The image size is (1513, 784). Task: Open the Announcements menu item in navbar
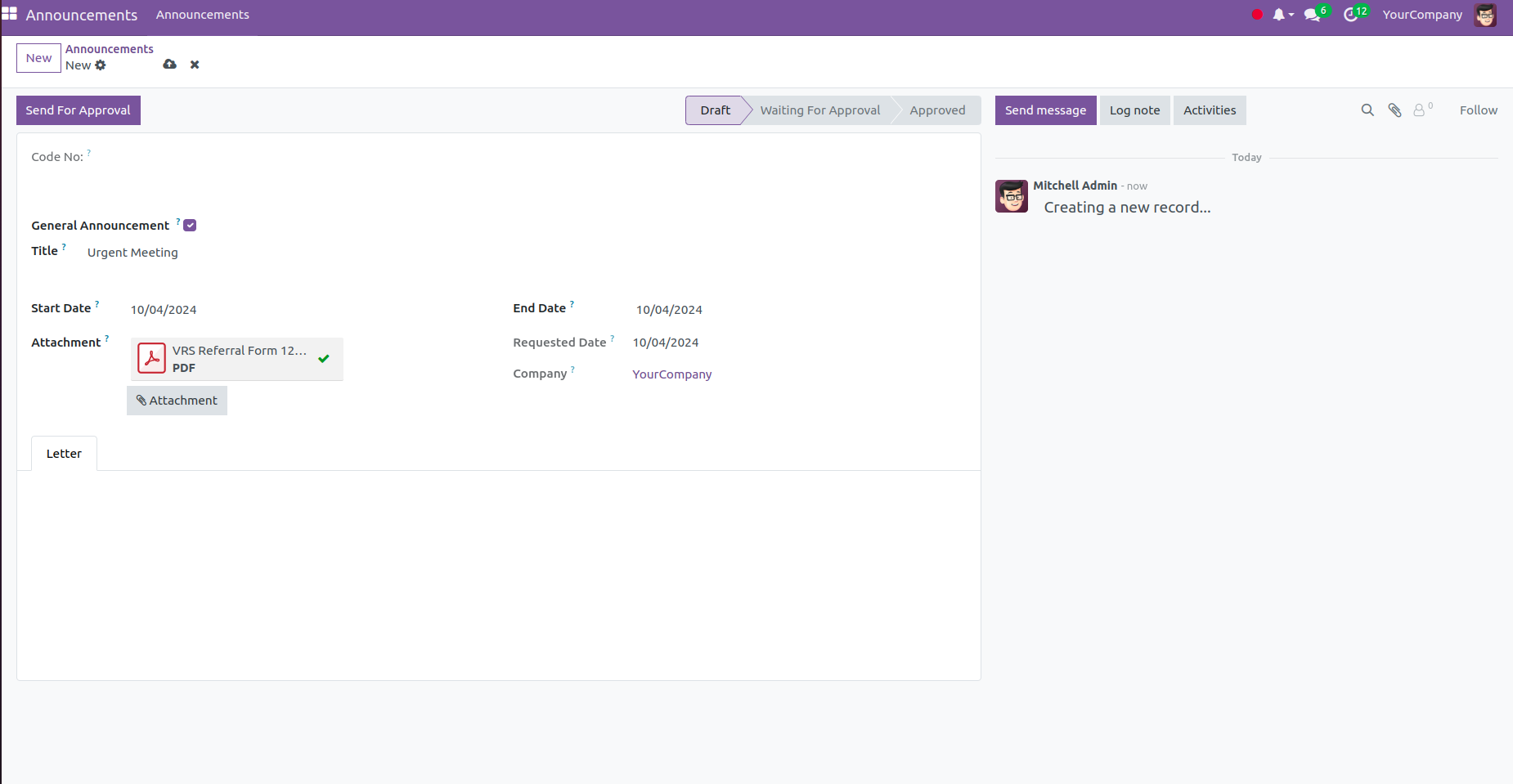coord(202,15)
